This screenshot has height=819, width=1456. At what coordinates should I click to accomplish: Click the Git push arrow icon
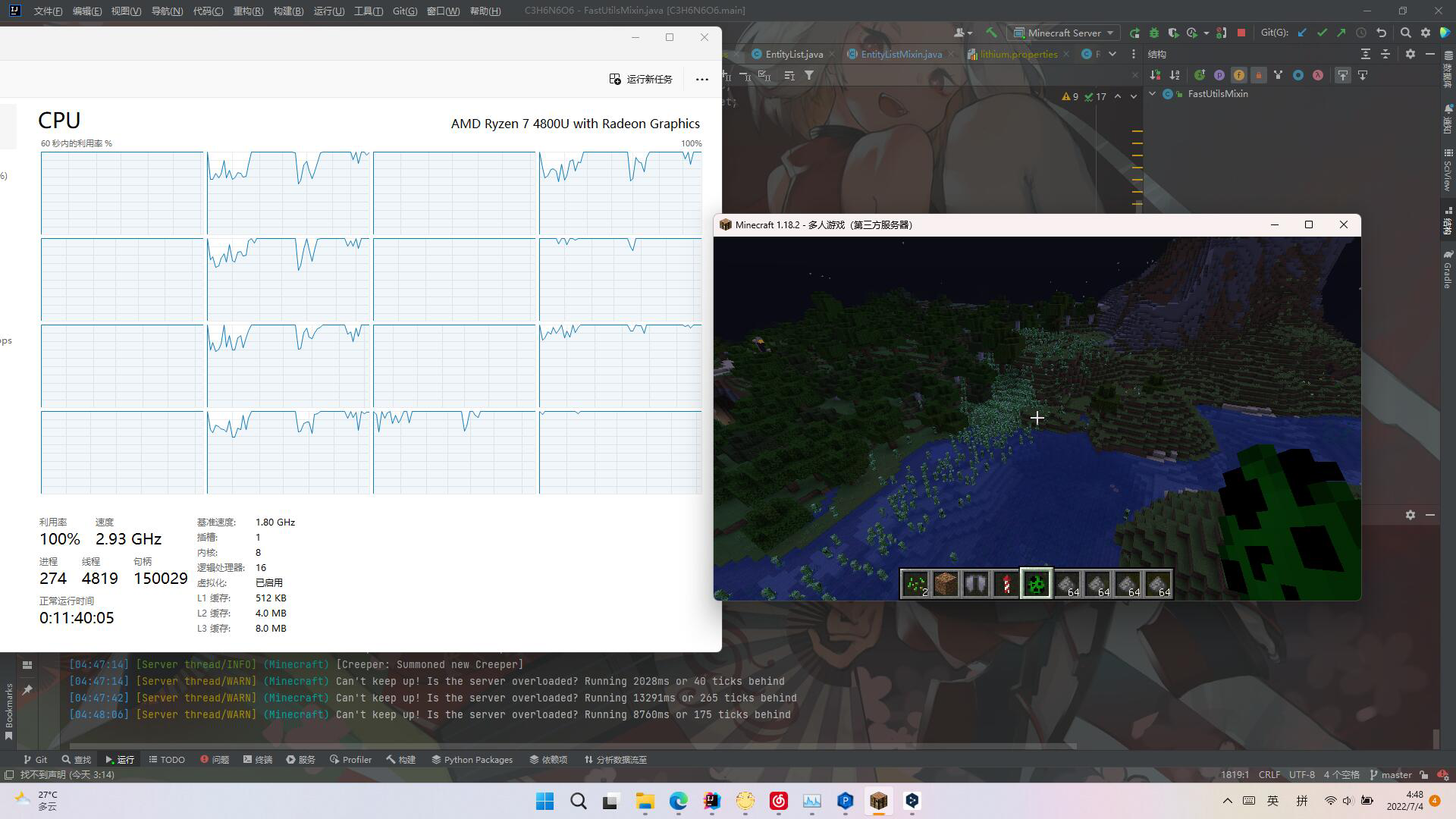tap(1341, 33)
